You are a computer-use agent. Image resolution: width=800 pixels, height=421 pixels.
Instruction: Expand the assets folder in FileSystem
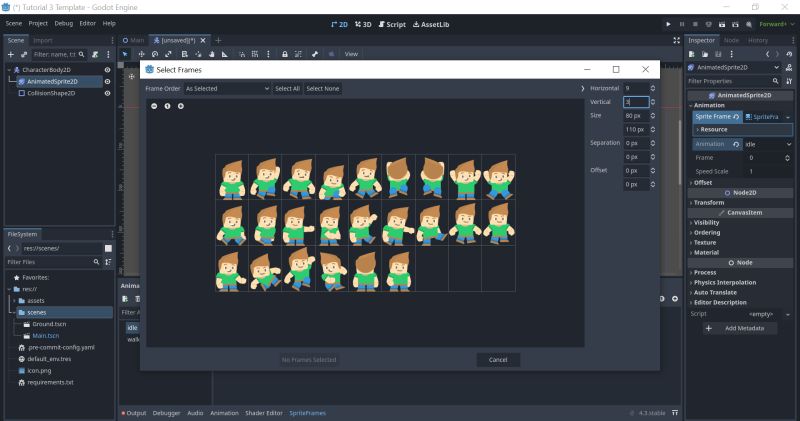14,301
